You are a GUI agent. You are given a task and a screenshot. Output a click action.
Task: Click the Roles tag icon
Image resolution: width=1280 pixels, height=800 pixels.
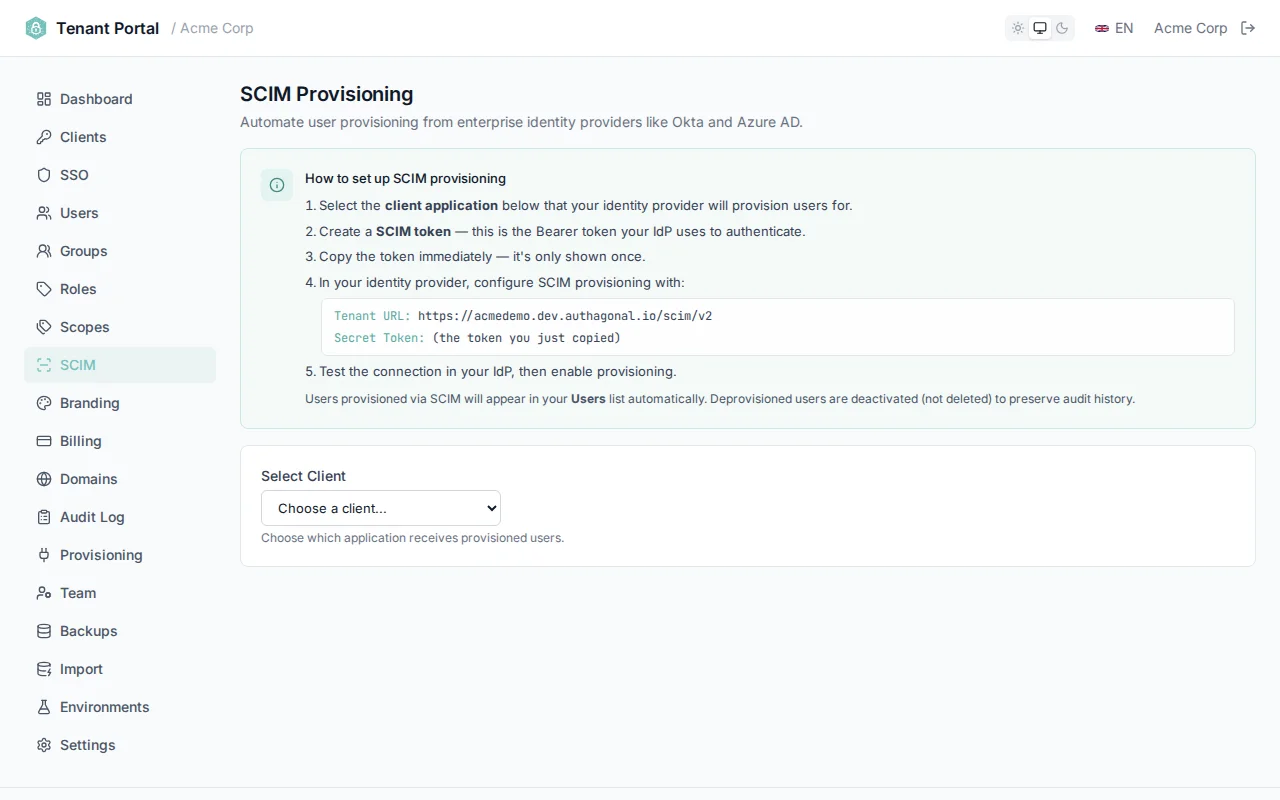pos(44,289)
